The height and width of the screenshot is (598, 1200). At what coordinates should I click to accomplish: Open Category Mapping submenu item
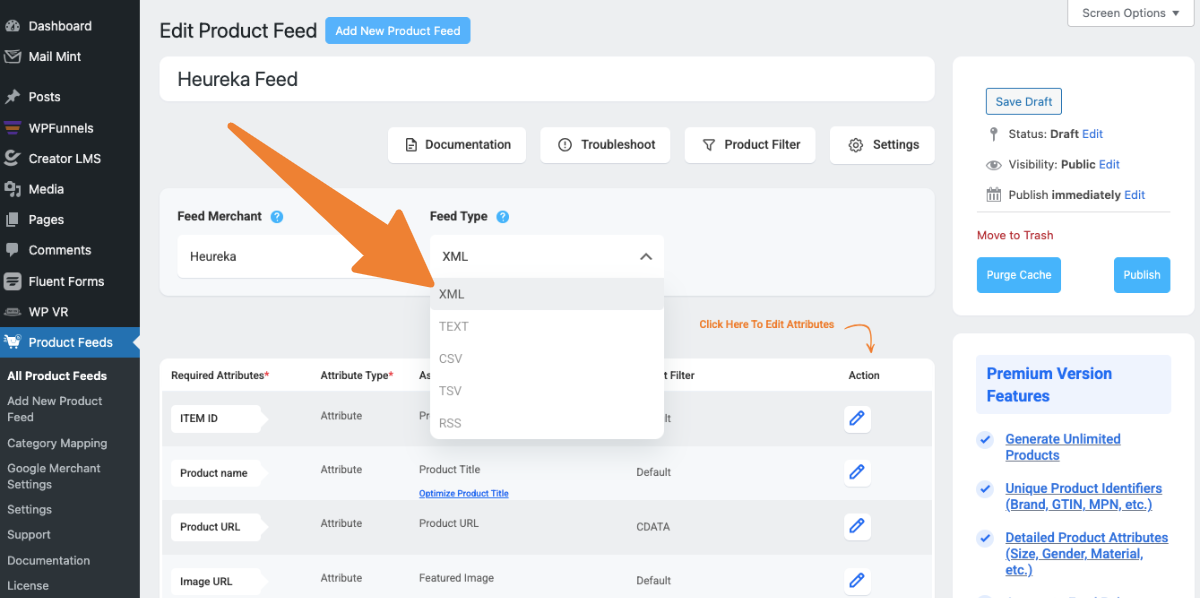pyautogui.click(x=57, y=443)
